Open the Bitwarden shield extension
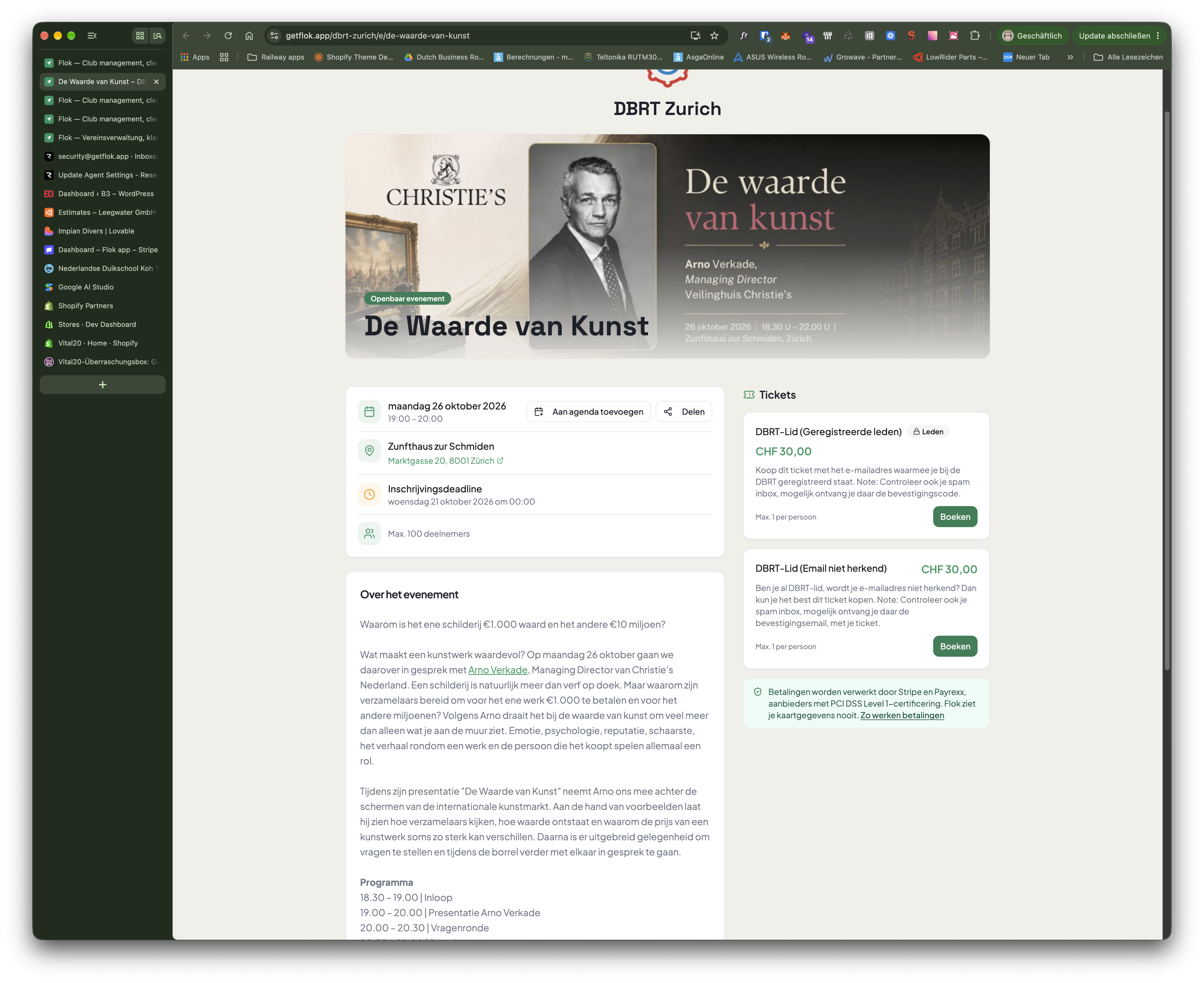The height and width of the screenshot is (983, 1204). (x=765, y=36)
